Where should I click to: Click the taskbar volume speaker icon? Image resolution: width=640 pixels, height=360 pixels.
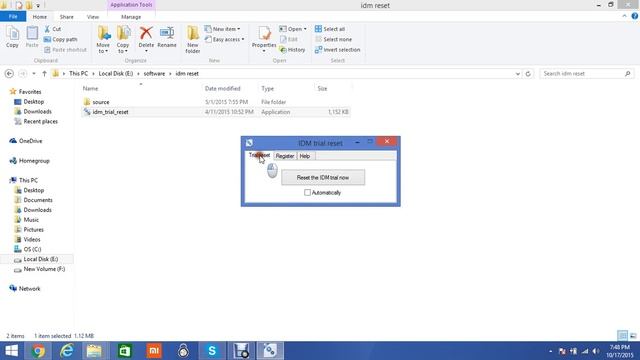[596, 351]
